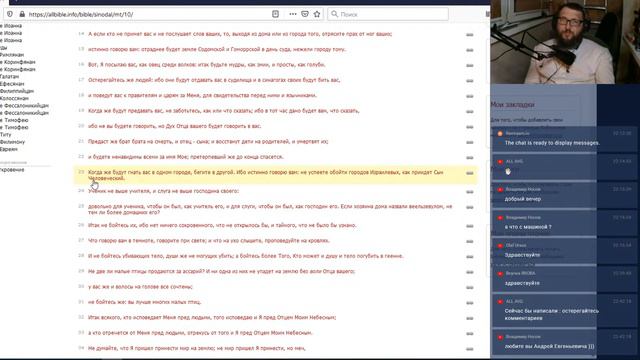Click the action icon beside verse 32
This screenshot has height=360, width=640.
tap(470, 318)
